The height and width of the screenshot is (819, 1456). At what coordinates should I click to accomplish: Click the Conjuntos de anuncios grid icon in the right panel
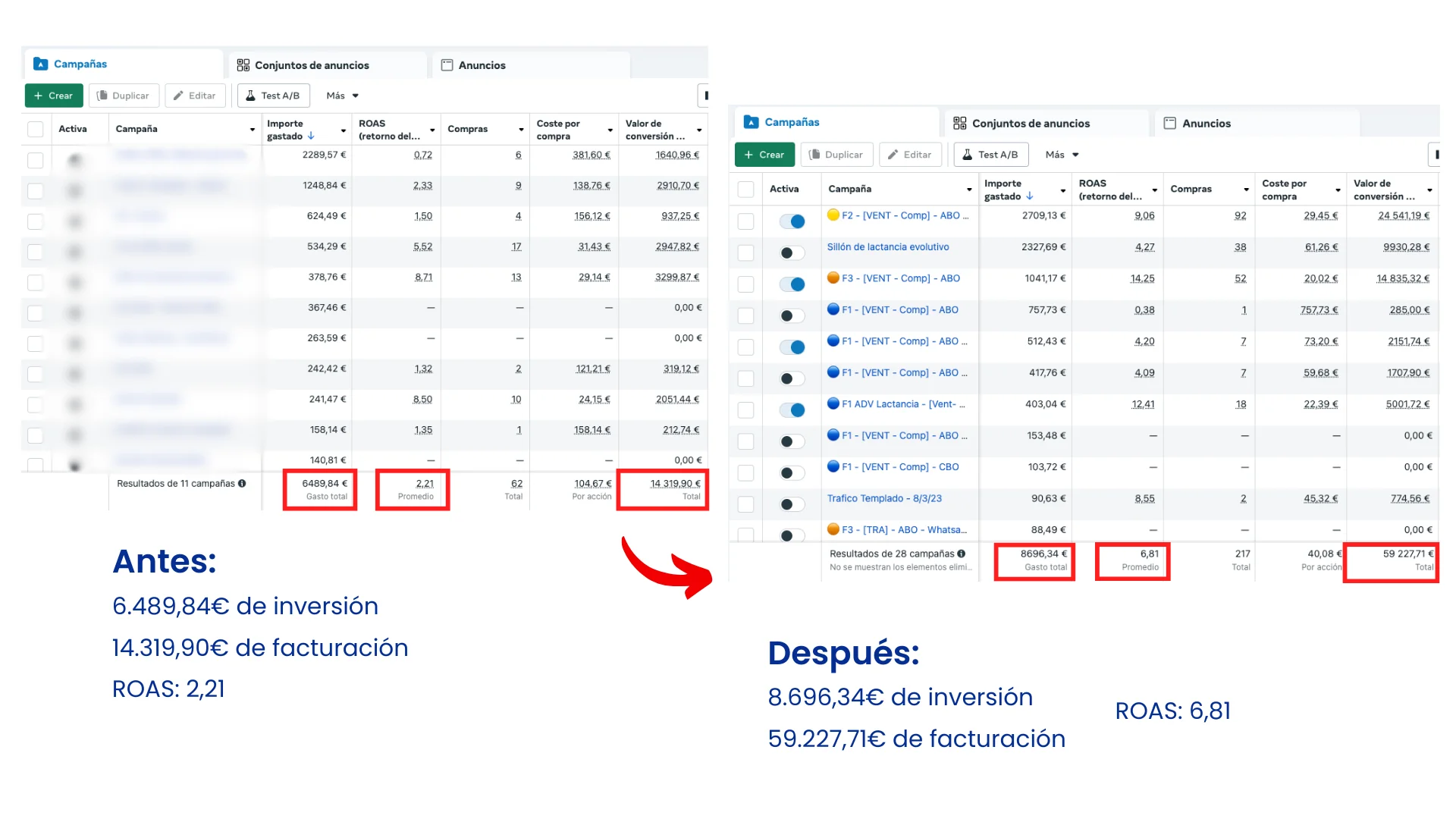pyautogui.click(x=960, y=124)
